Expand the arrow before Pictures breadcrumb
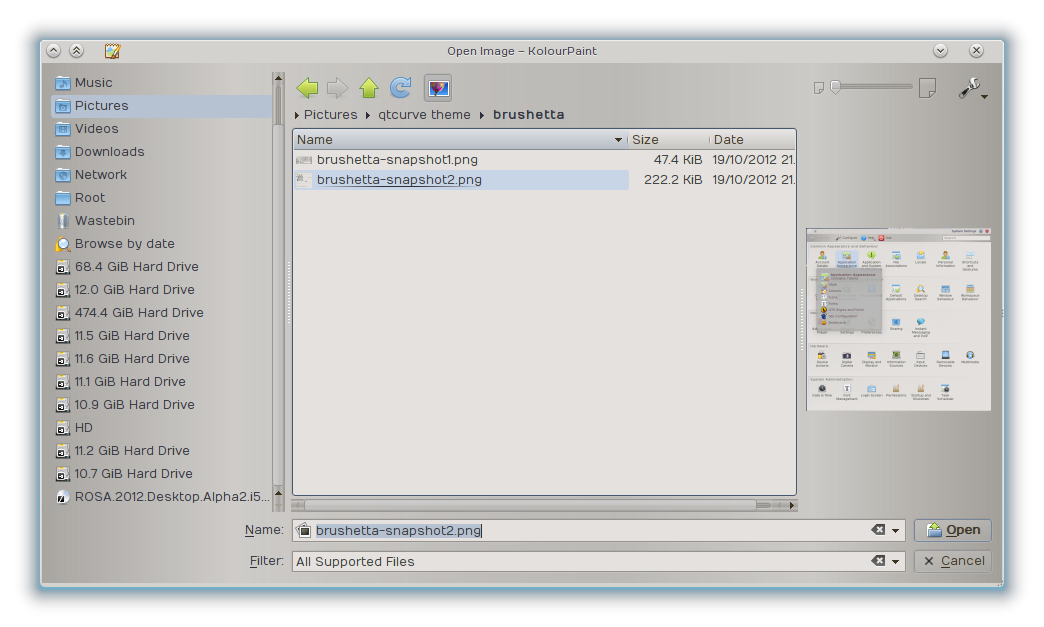 (x=297, y=115)
